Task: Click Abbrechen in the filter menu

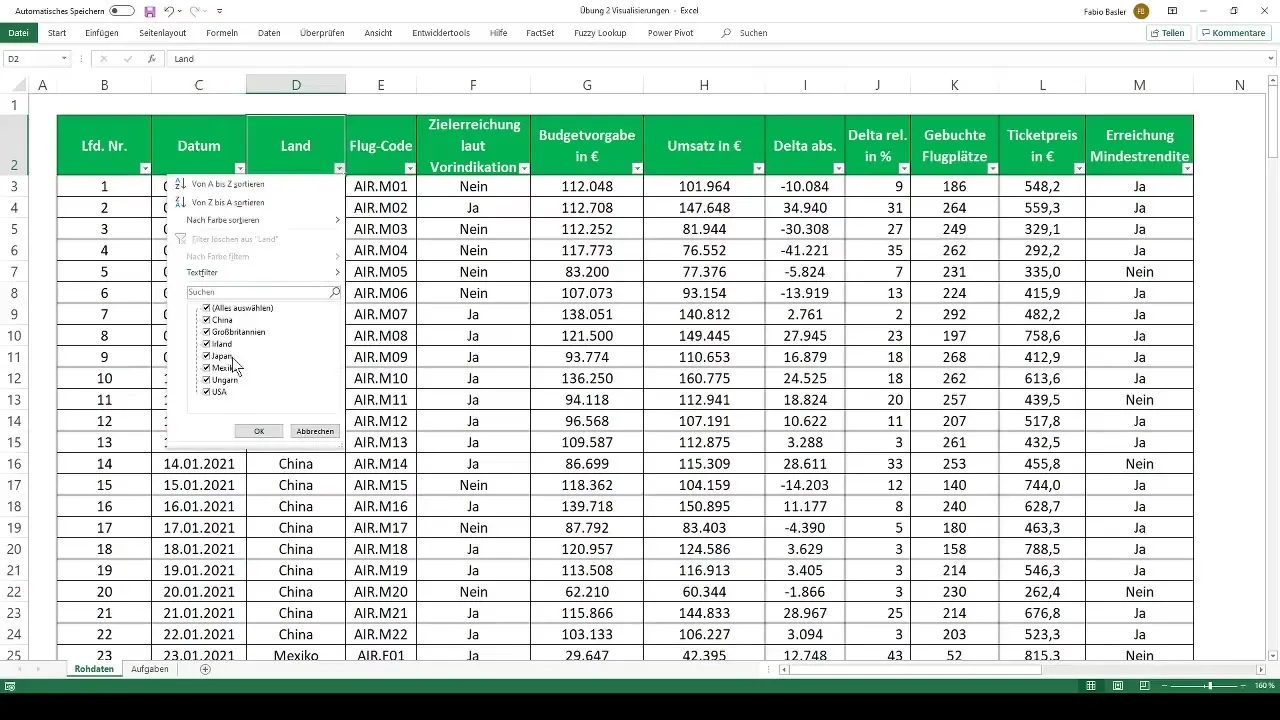Action: 315,431
